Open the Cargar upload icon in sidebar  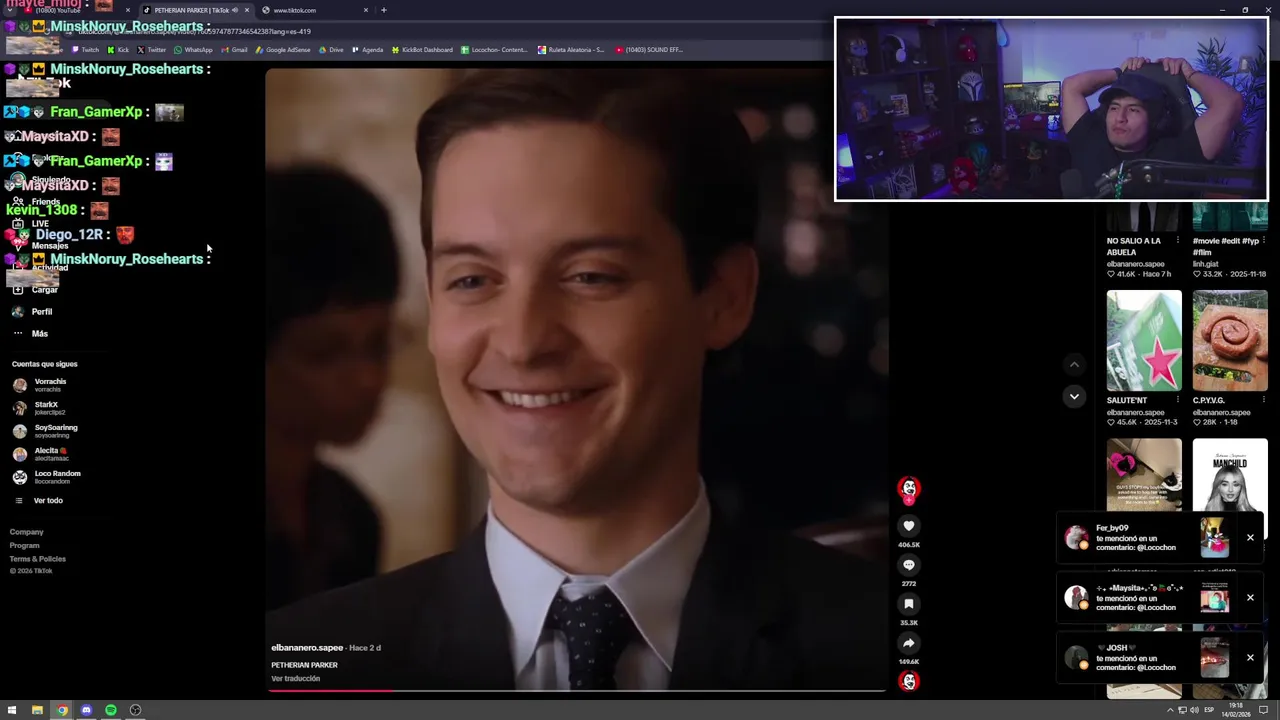[x=18, y=290]
